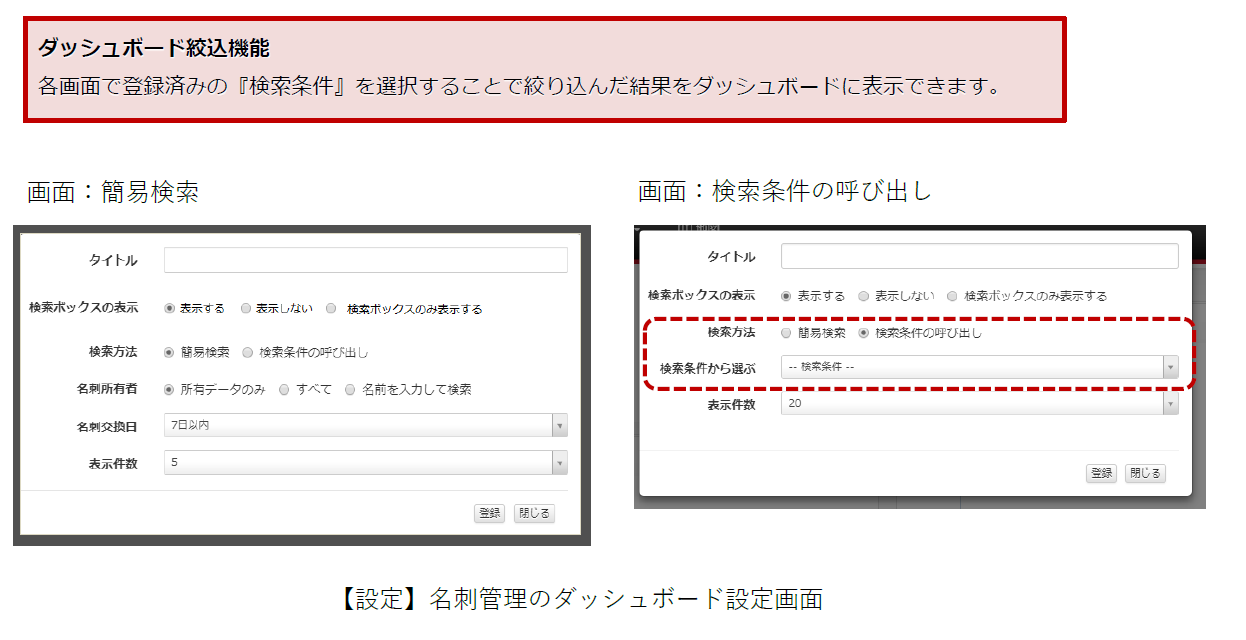This screenshot has height=640, width=1246.
Task: Click the 名刺交換日 field label
Action: (106, 427)
